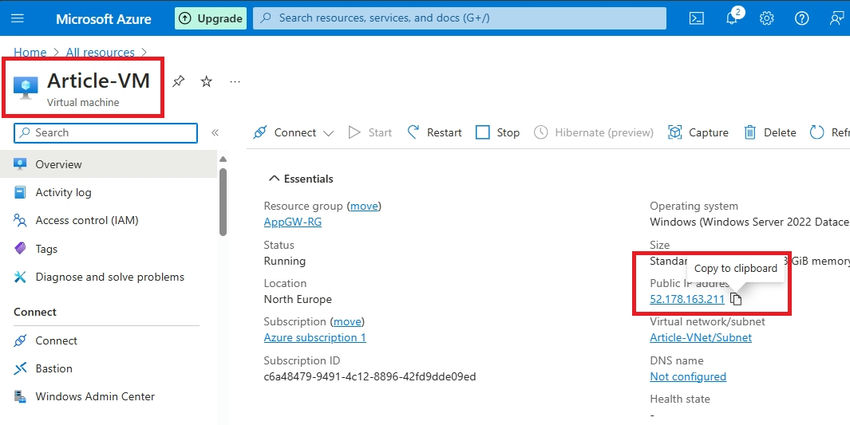850x425 pixels.
Task: Open Diagnose and solve problems
Action: pyautogui.click(x=108, y=277)
